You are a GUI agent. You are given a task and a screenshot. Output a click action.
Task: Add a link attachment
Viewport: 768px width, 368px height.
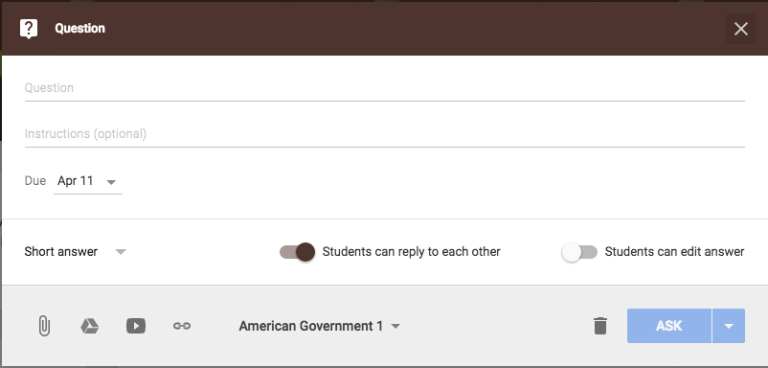click(x=182, y=326)
